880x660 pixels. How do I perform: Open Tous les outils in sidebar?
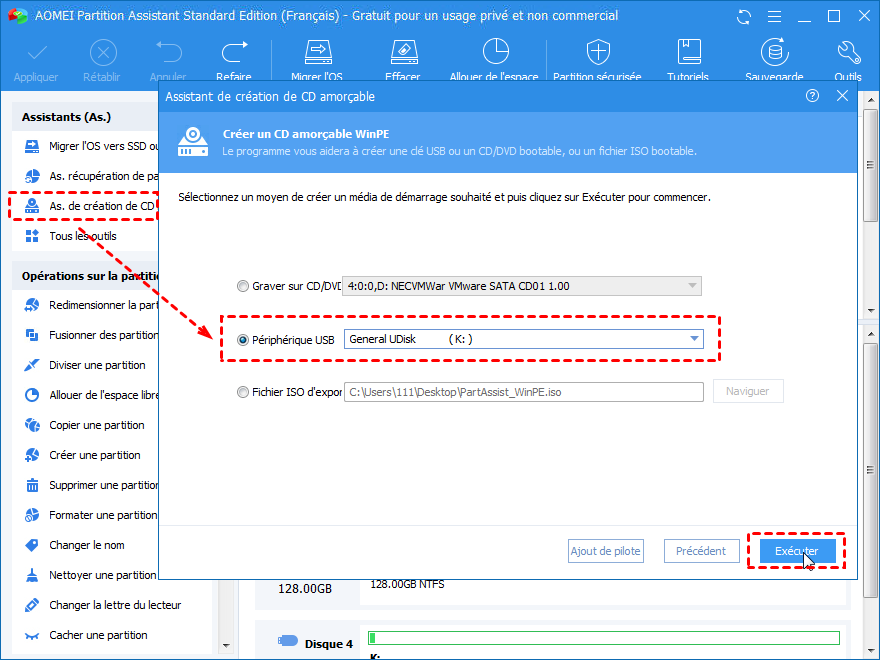[71, 236]
